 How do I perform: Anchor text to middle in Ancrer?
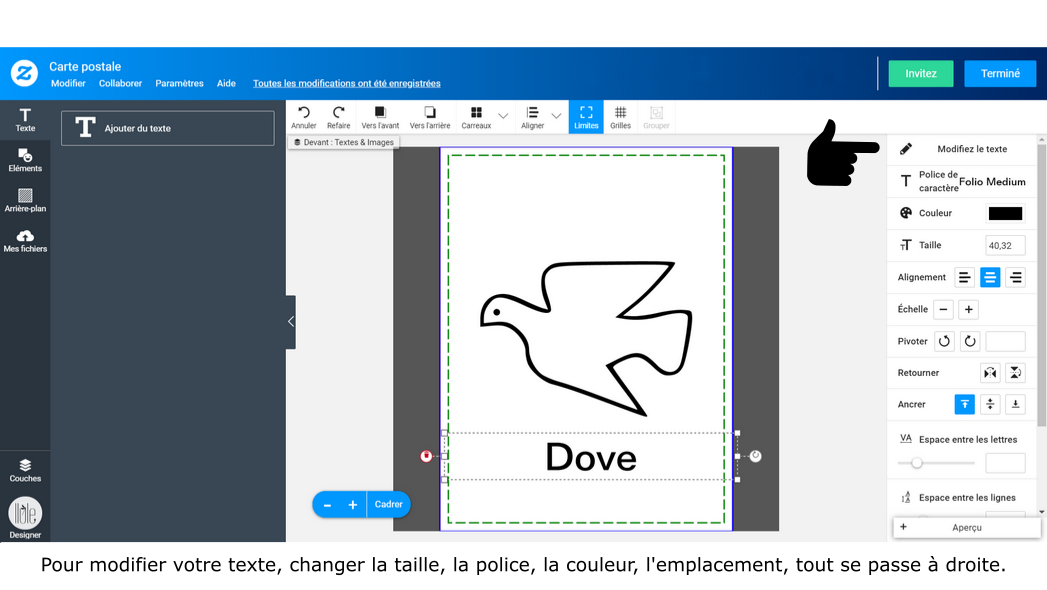[990, 404]
